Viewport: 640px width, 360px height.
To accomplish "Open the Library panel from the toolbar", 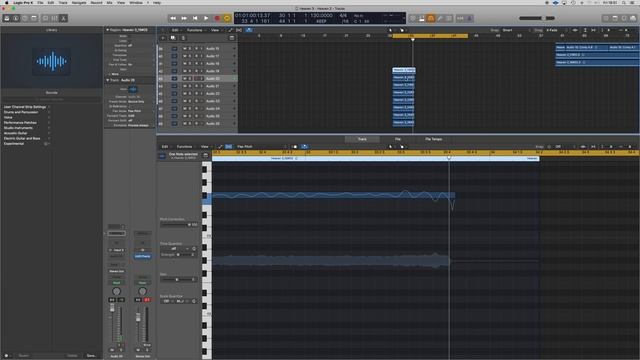I will (x=7, y=18).
